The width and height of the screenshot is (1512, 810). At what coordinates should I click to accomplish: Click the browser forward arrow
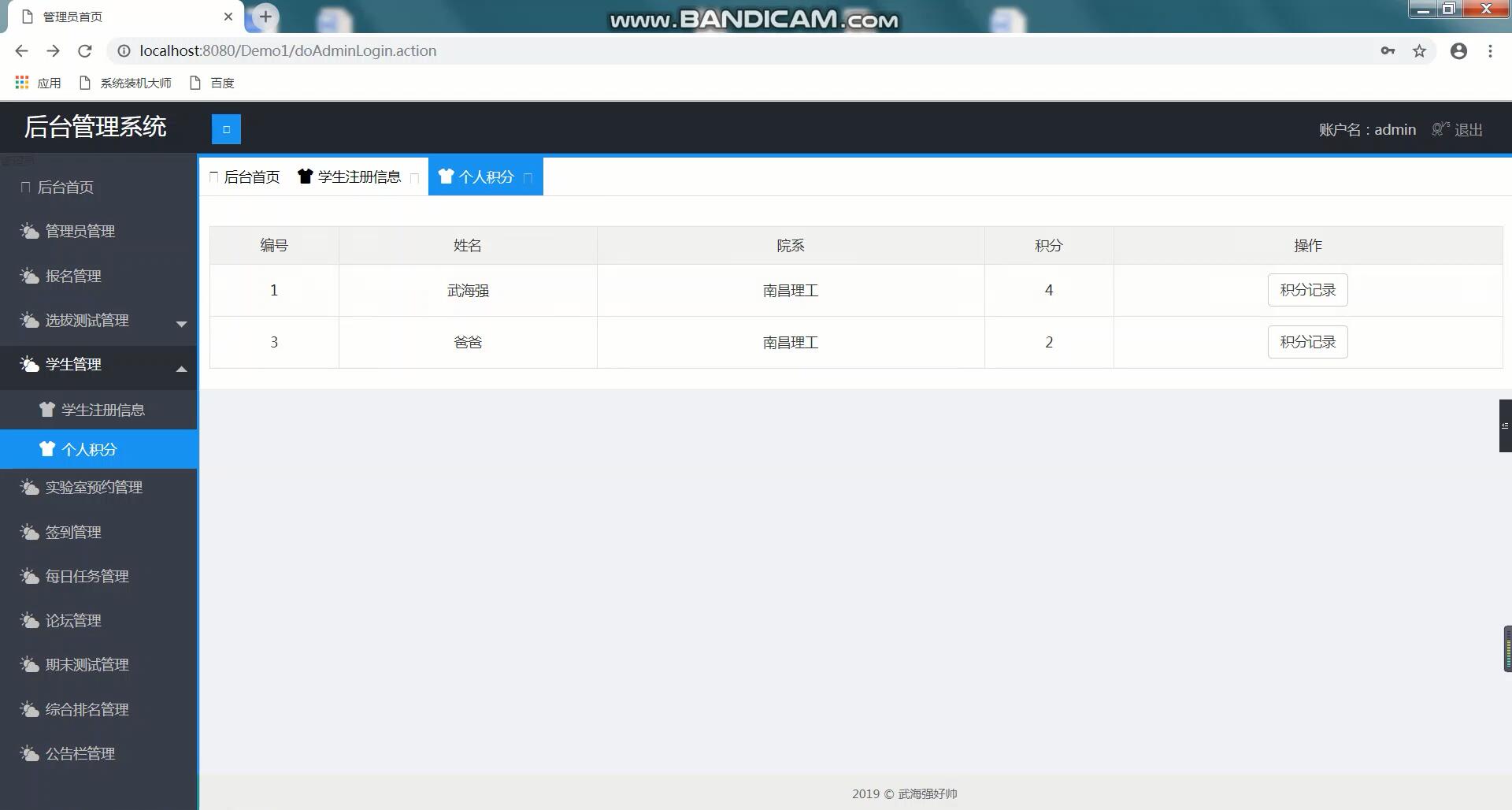tap(53, 51)
